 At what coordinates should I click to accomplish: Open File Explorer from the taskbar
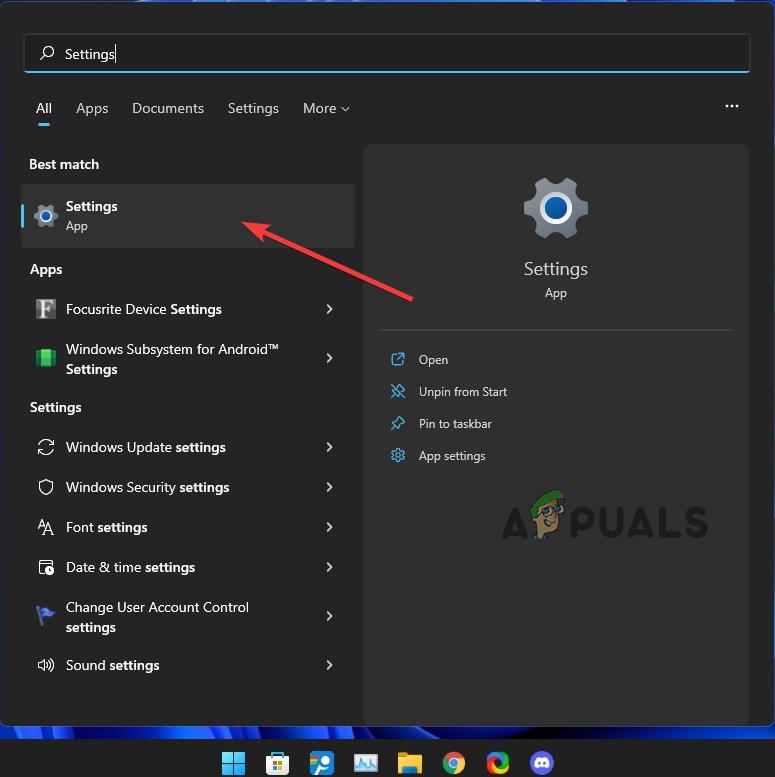click(410, 763)
